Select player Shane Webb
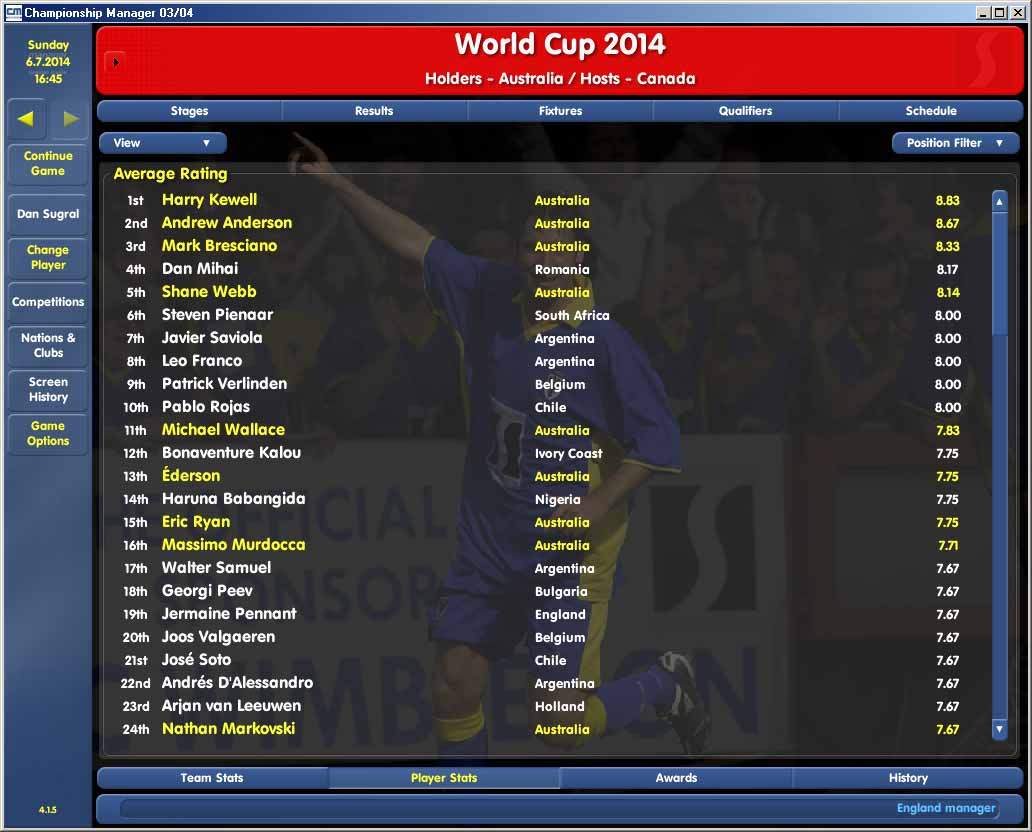The width and height of the screenshot is (1032, 832). pos(209,292)
